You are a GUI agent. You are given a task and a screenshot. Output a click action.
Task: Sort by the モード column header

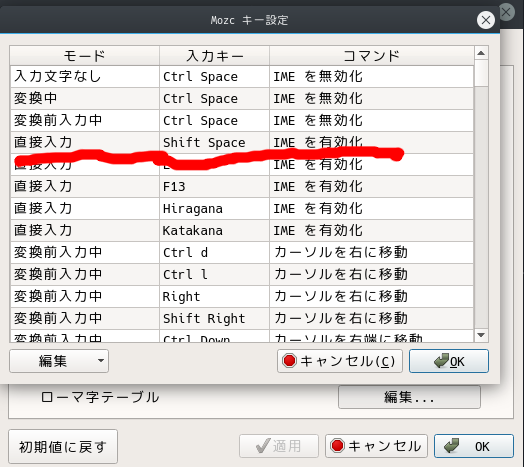click(85, 56)
